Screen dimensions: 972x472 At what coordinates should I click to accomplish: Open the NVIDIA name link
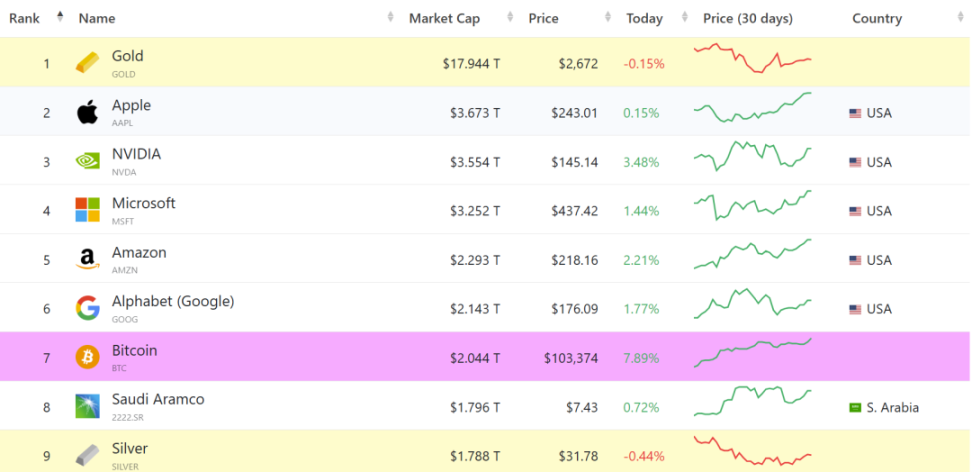(x=136, y=154)
